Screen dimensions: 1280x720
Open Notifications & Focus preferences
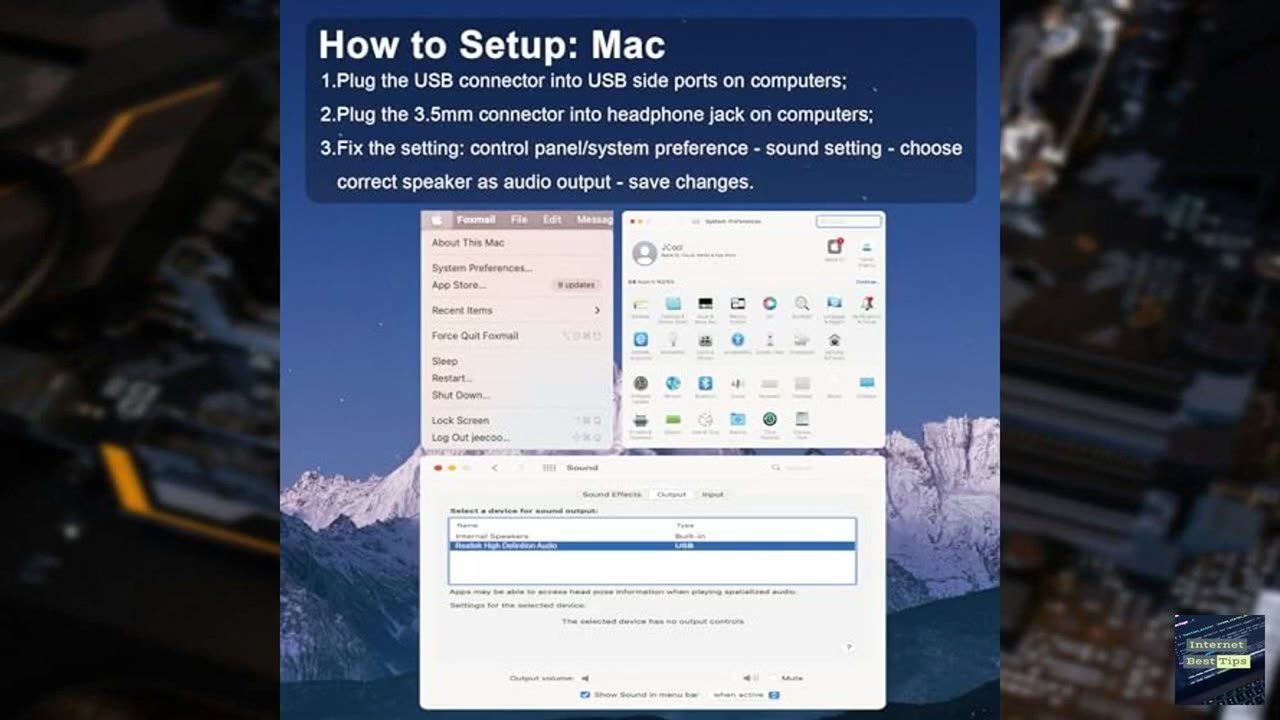[x=867, y=304]
